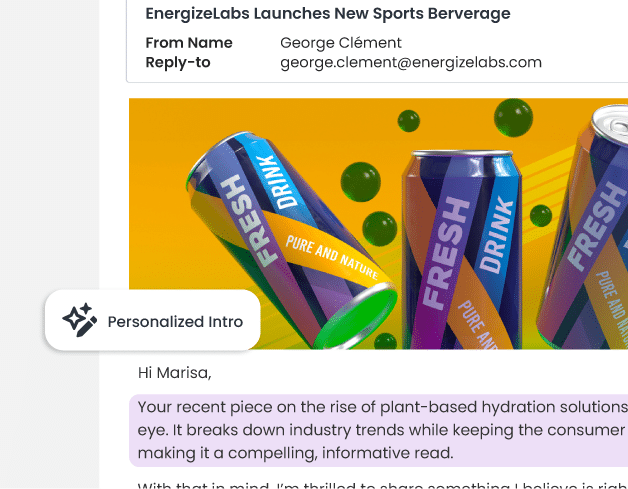Click the green bubble right of middle can
This screenshot has width=628, height=489.
coord(540,215)
